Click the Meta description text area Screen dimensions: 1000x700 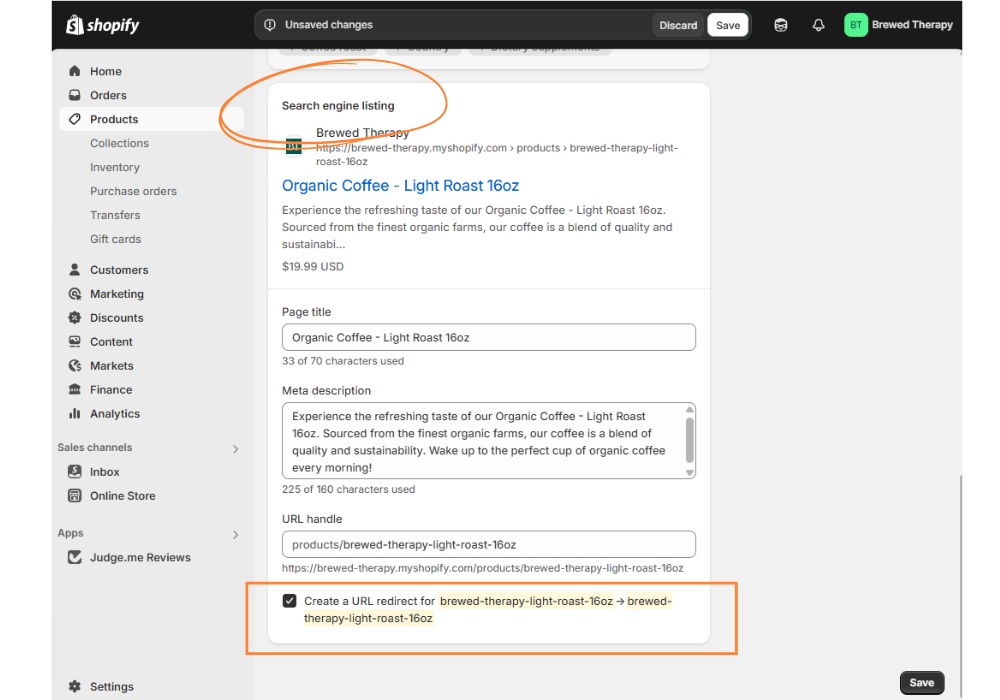pos(489,441)
